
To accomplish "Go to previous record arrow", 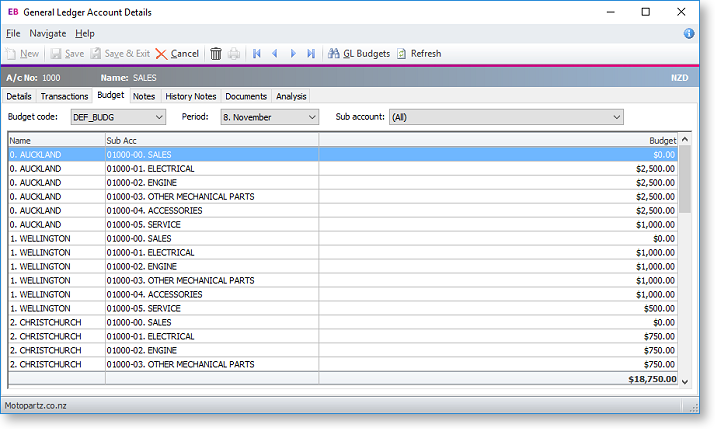I will 275,53.
